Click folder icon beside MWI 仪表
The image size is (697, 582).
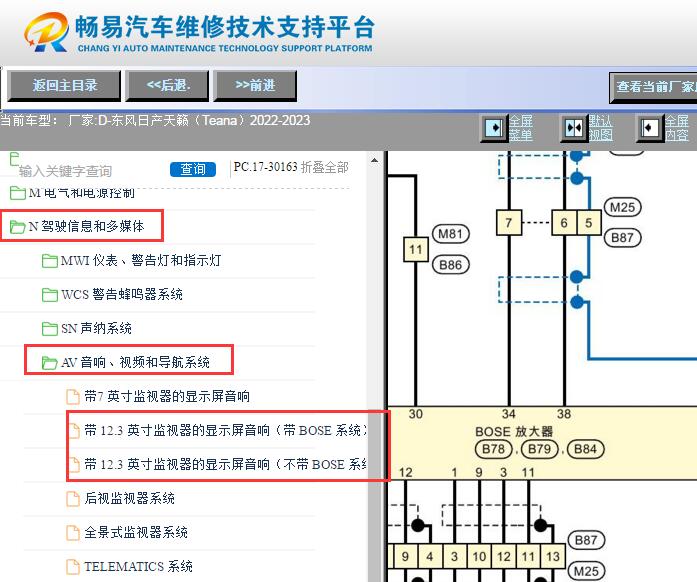(49, 261)
